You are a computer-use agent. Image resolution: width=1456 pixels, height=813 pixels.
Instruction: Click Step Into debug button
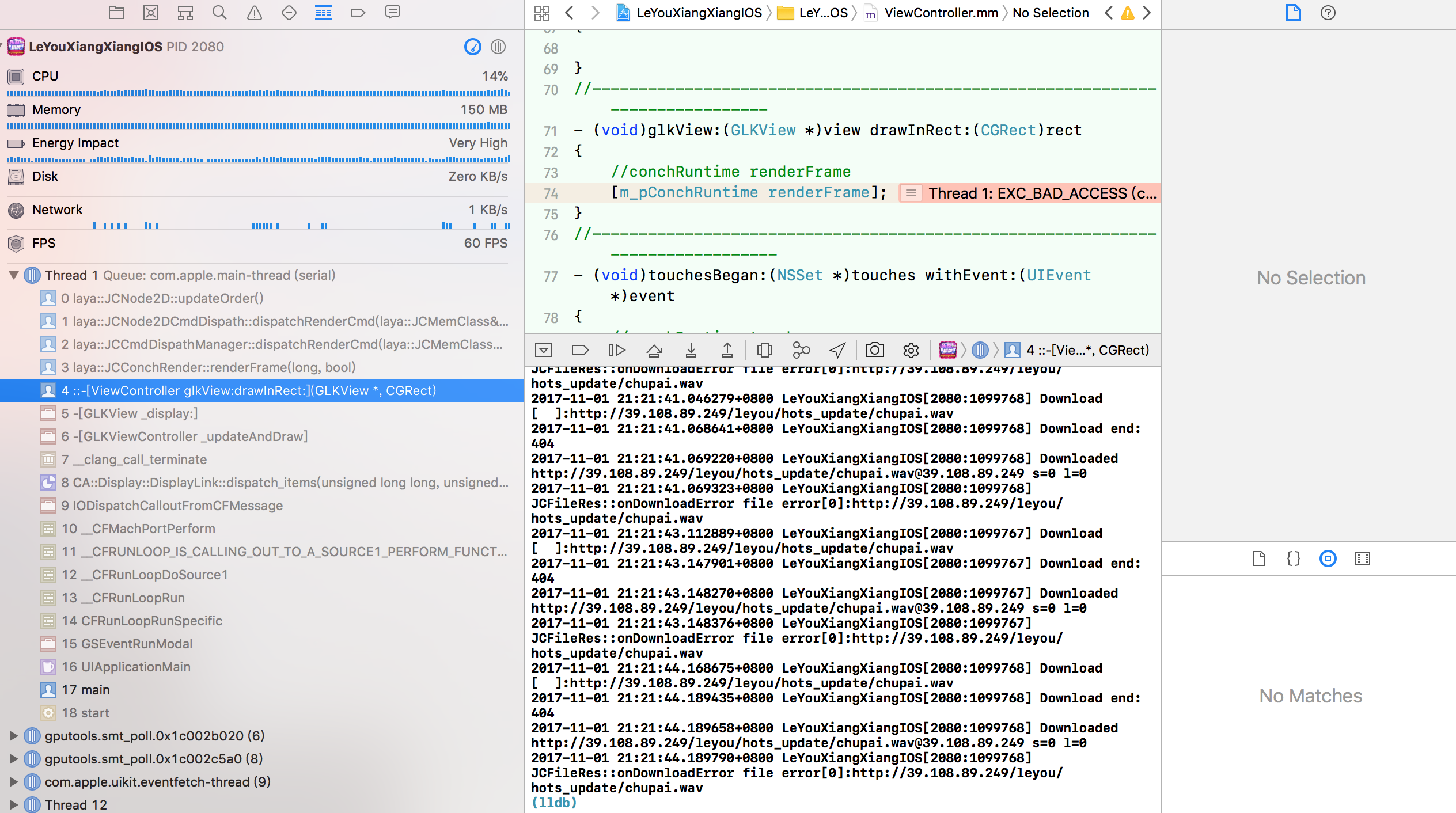[691, 350]
